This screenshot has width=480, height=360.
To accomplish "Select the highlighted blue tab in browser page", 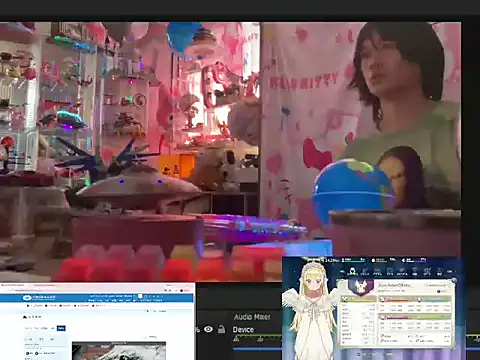I will pyautogui.click(x=61, y=328).
